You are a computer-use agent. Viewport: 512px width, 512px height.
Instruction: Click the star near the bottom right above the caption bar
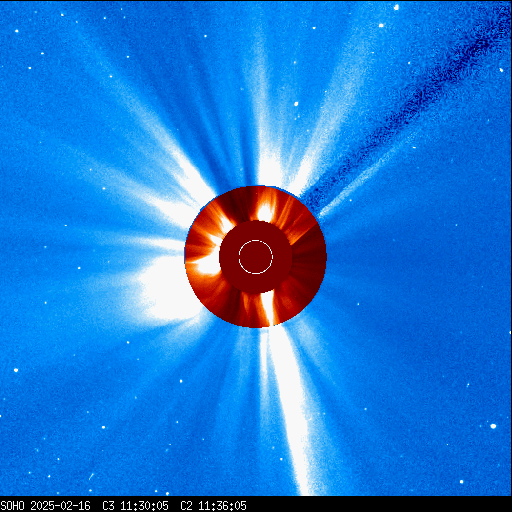click(461, 482)
